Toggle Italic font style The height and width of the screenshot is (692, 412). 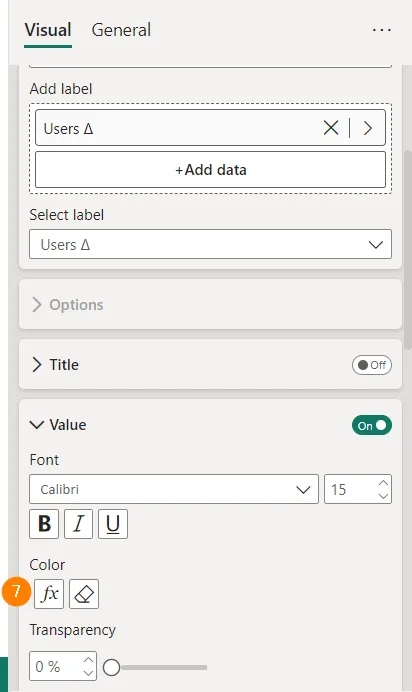pos(79,524)
